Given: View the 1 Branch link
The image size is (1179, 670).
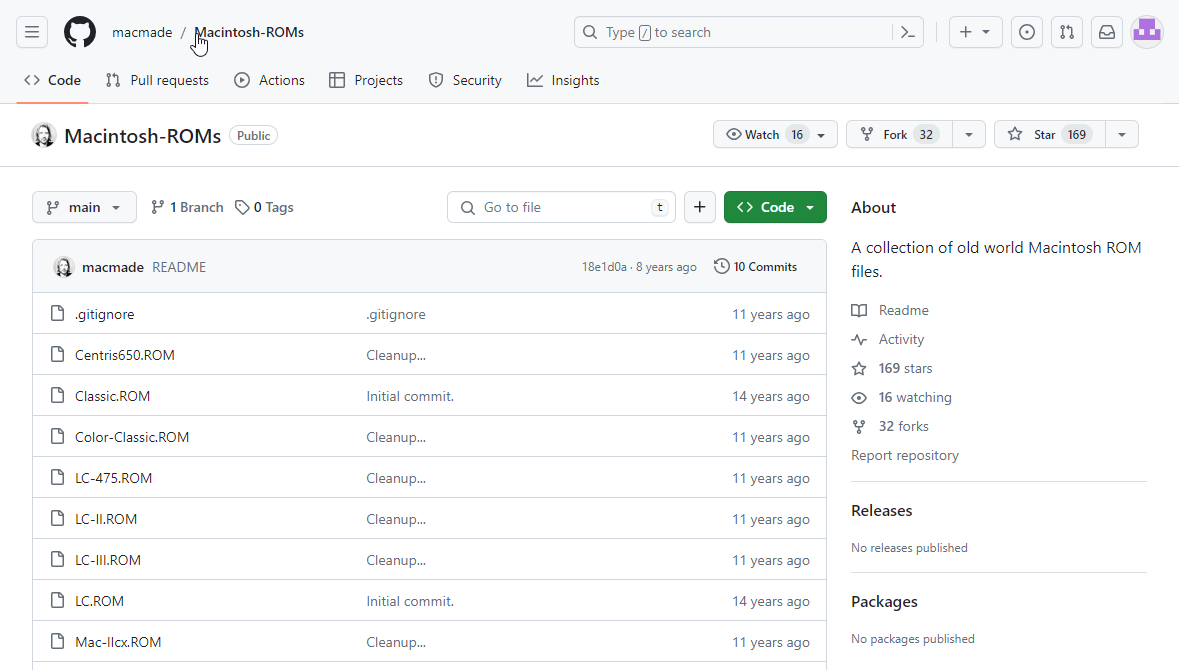Looking at the screenshot, I should click(x=187, y=208).
